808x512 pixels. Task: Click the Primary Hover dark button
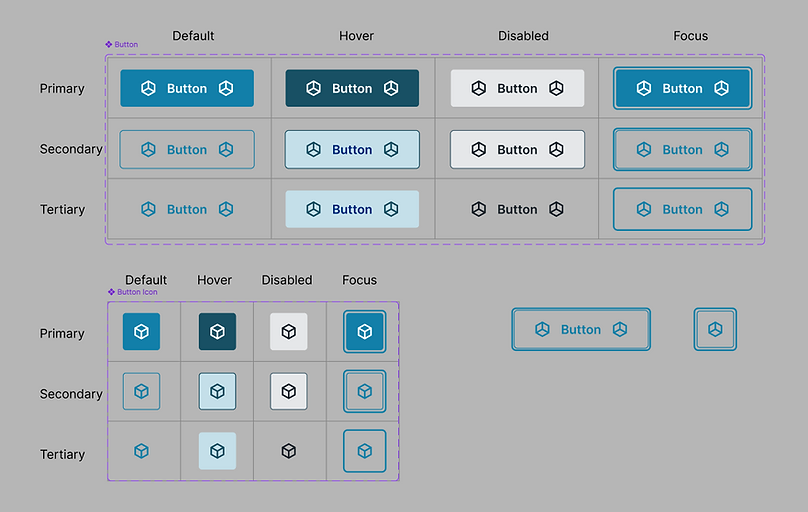point(352,88)
